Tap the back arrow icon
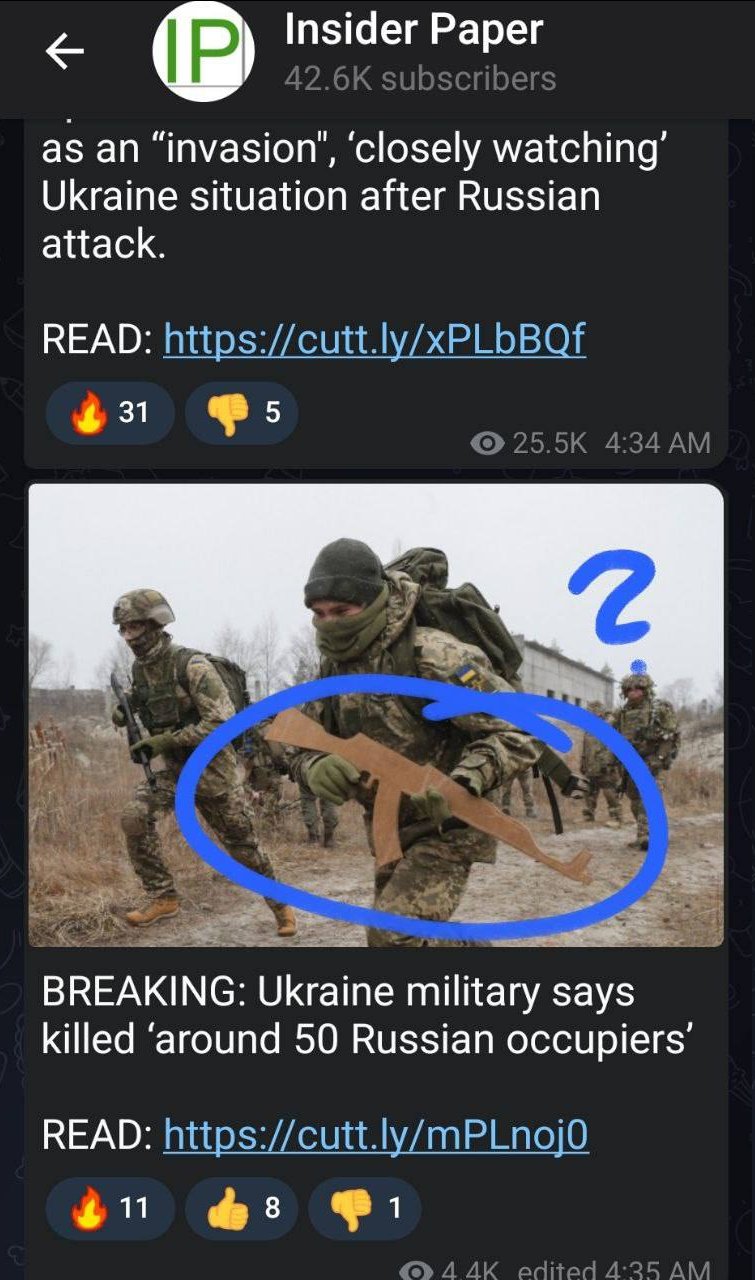755x1280 pixels. 65,53
